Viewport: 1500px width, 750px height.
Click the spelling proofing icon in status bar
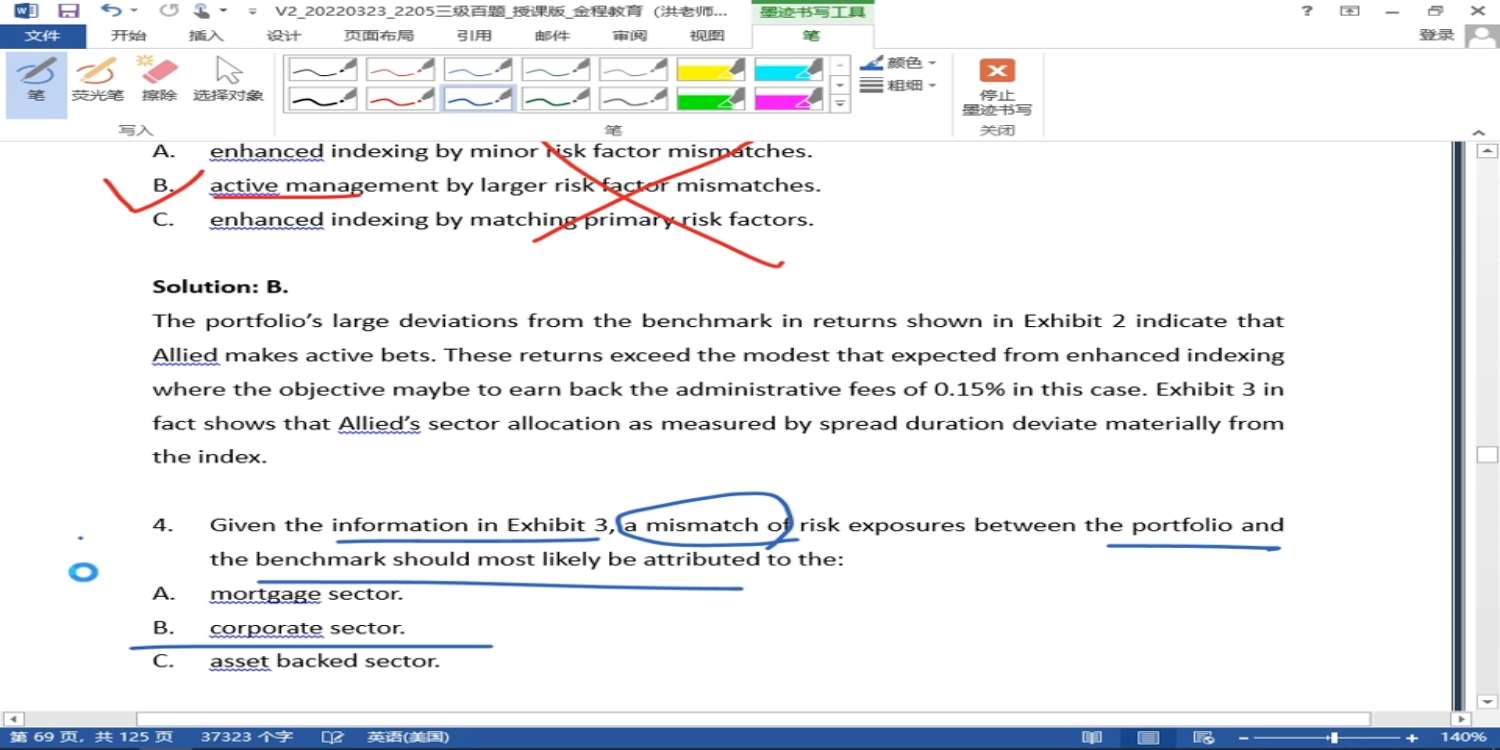[333, 737]
